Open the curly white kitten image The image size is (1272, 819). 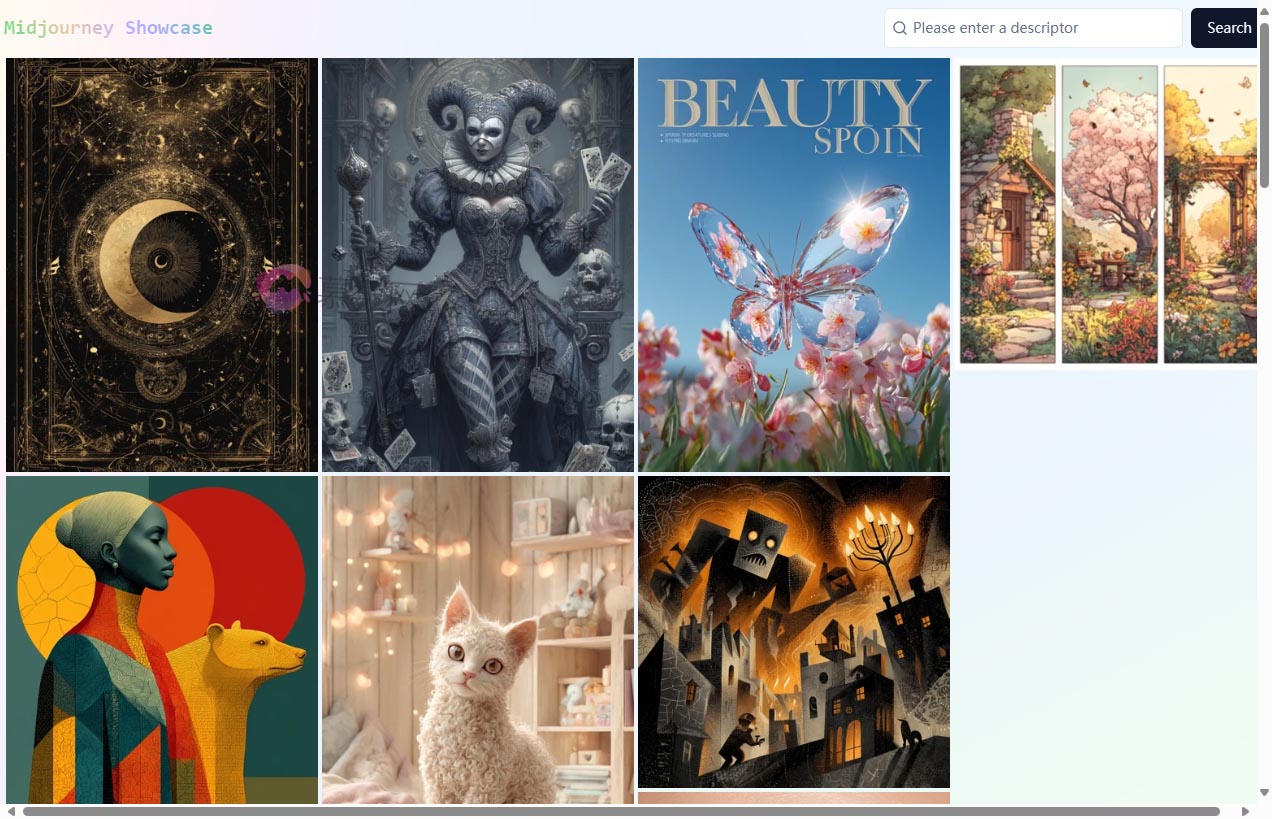click(478, 640)
